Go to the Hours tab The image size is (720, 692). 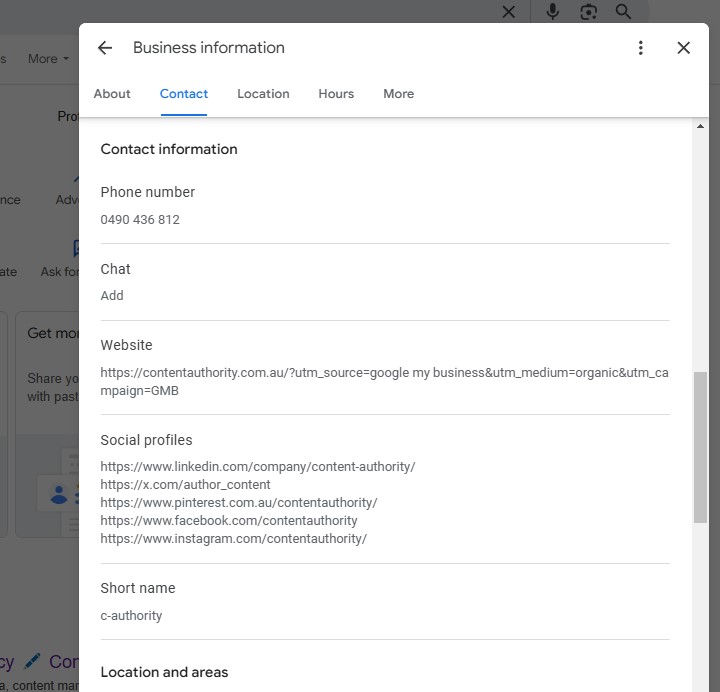(336, 94)
